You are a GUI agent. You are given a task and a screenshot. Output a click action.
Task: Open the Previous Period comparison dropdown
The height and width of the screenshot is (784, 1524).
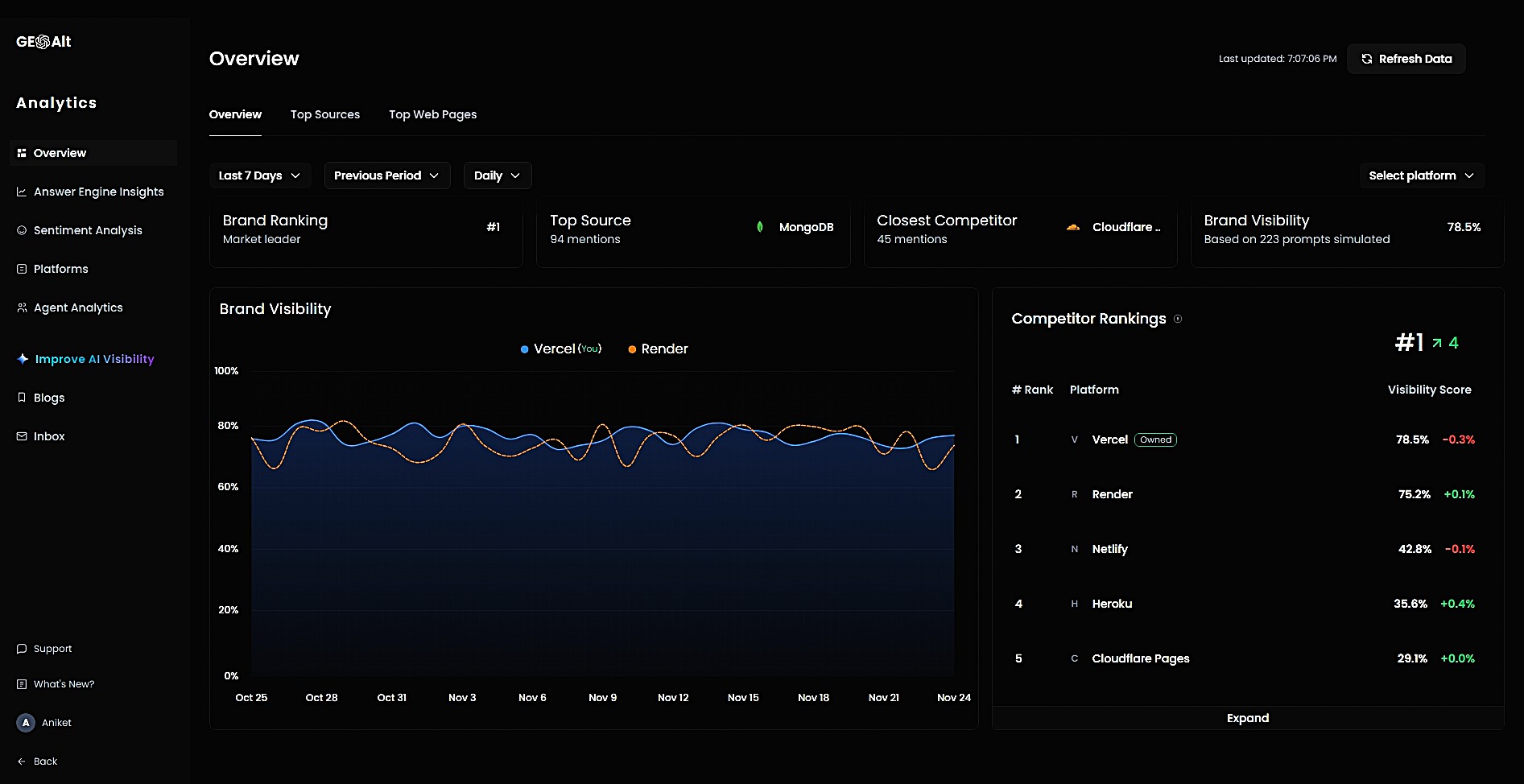click(x=386, y=175)
